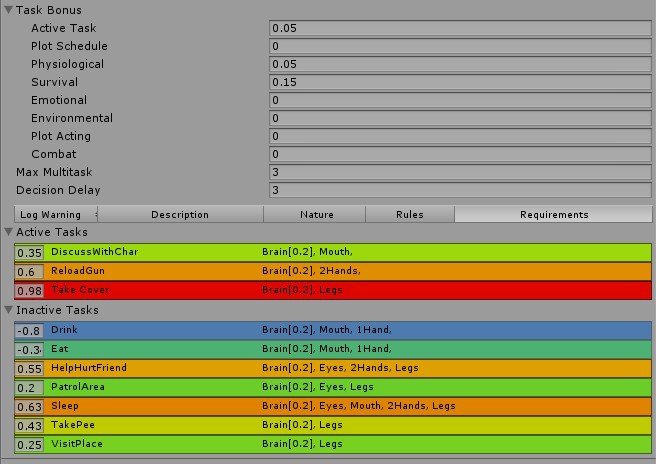The height and width of the screenshot is (464, 656).
Task: Select the DiscussWithChar task name
Action: [x=95, y=251]
